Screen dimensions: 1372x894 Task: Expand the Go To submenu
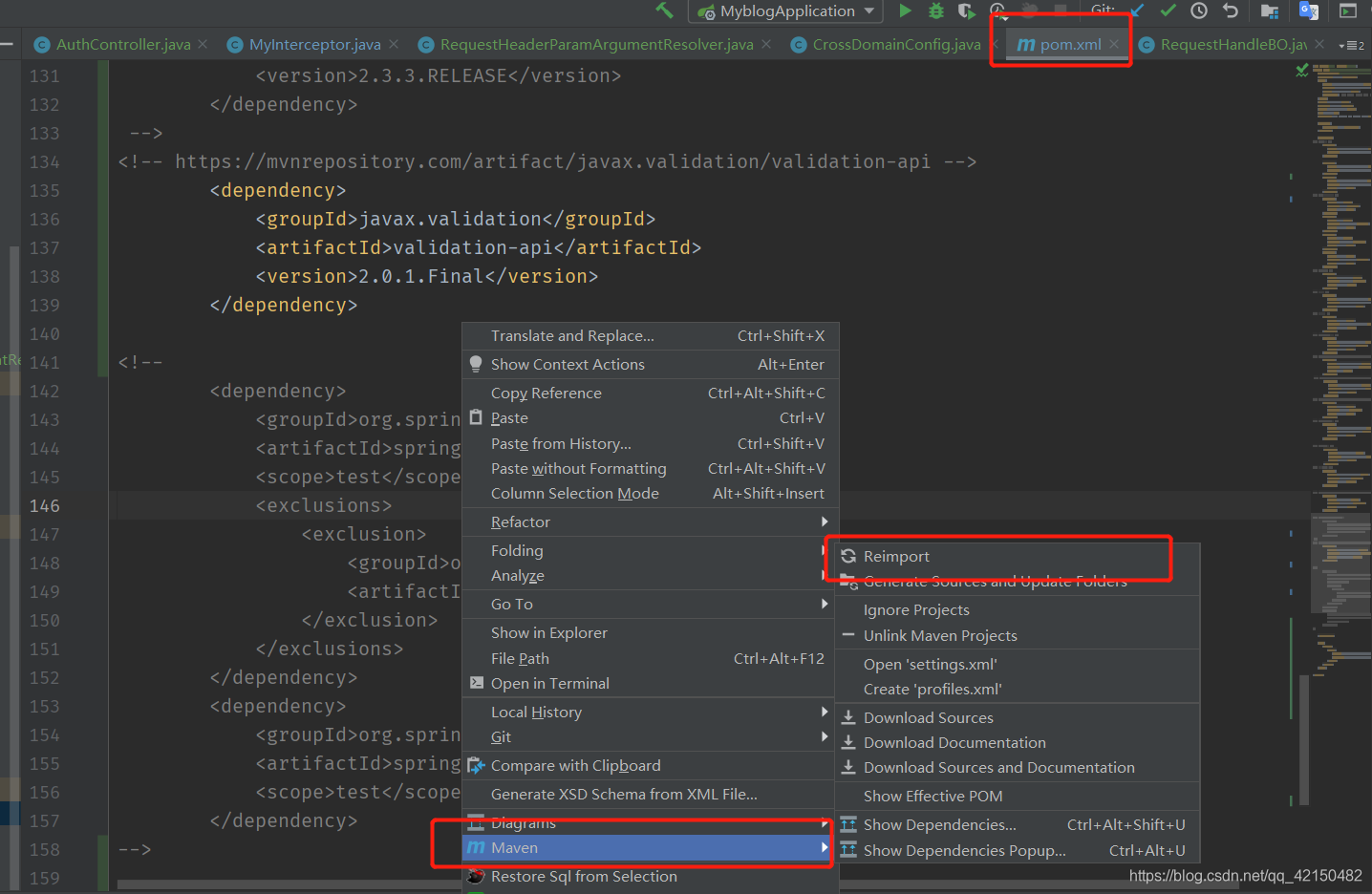[x=650, y=605]
